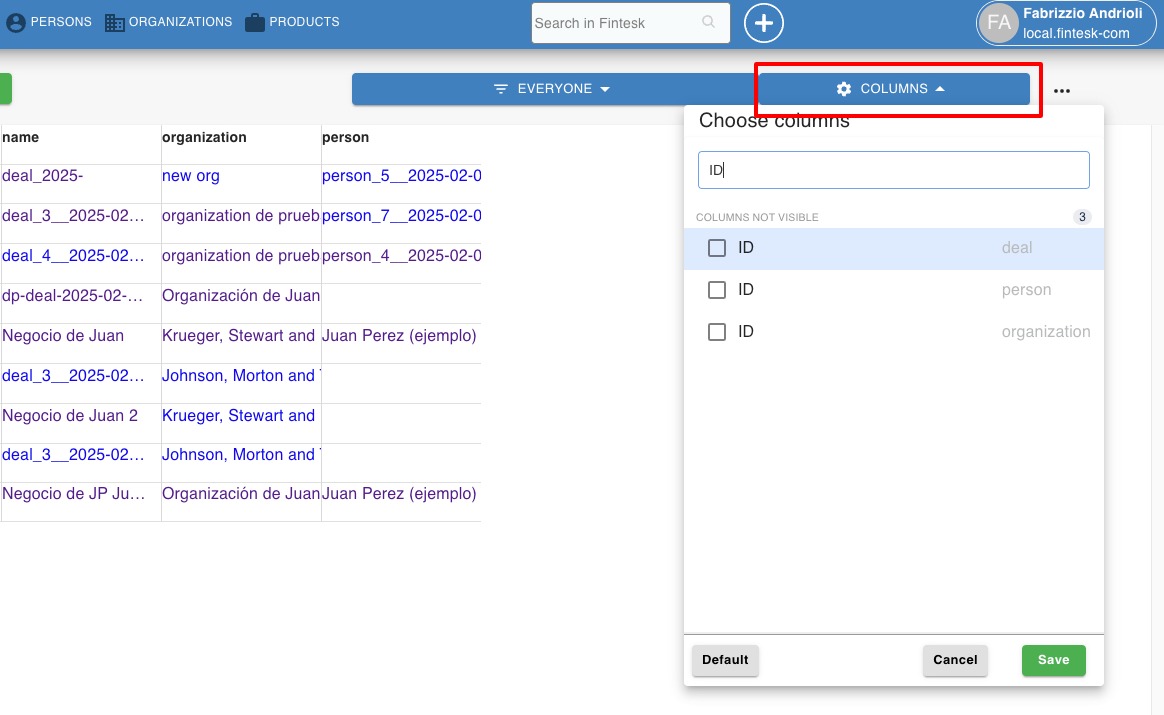The width and height of the screenshot is (1164, 715).
Task: Click the Organizations building icon
Action: point(115,22)
